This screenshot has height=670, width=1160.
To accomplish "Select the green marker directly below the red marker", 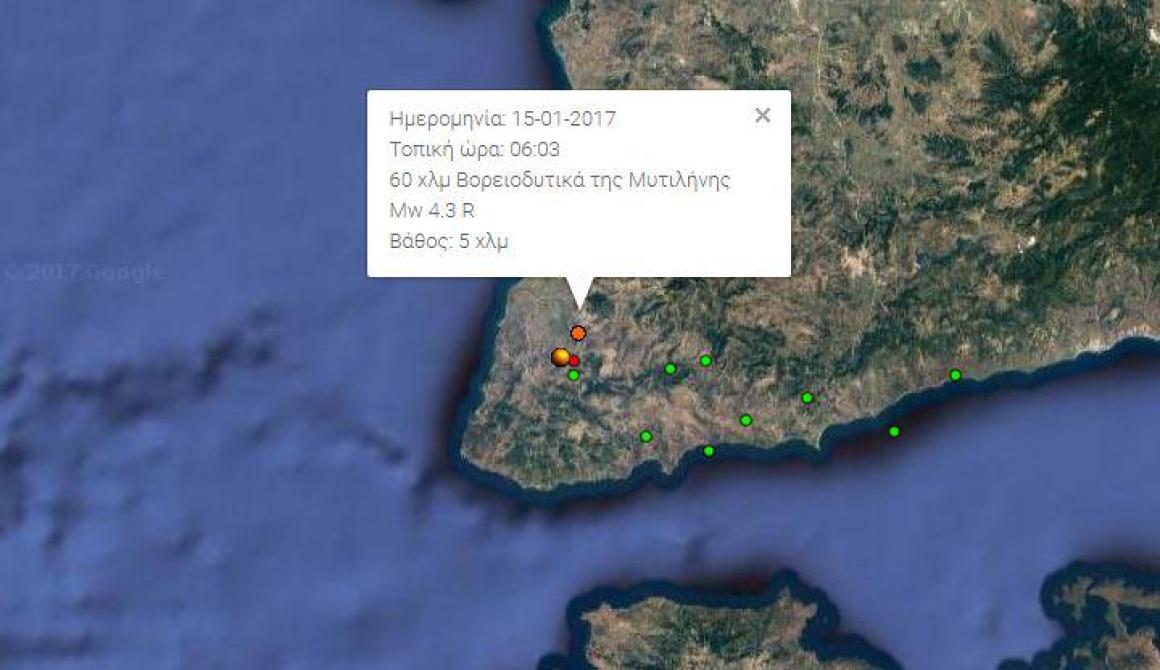I will pos(573,375).
